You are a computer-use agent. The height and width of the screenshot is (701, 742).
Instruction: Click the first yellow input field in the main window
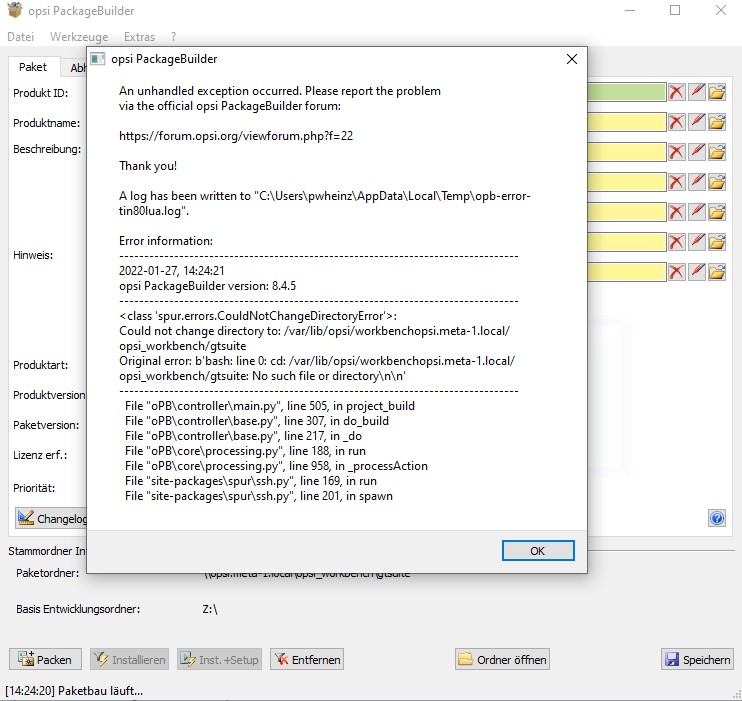627,122
